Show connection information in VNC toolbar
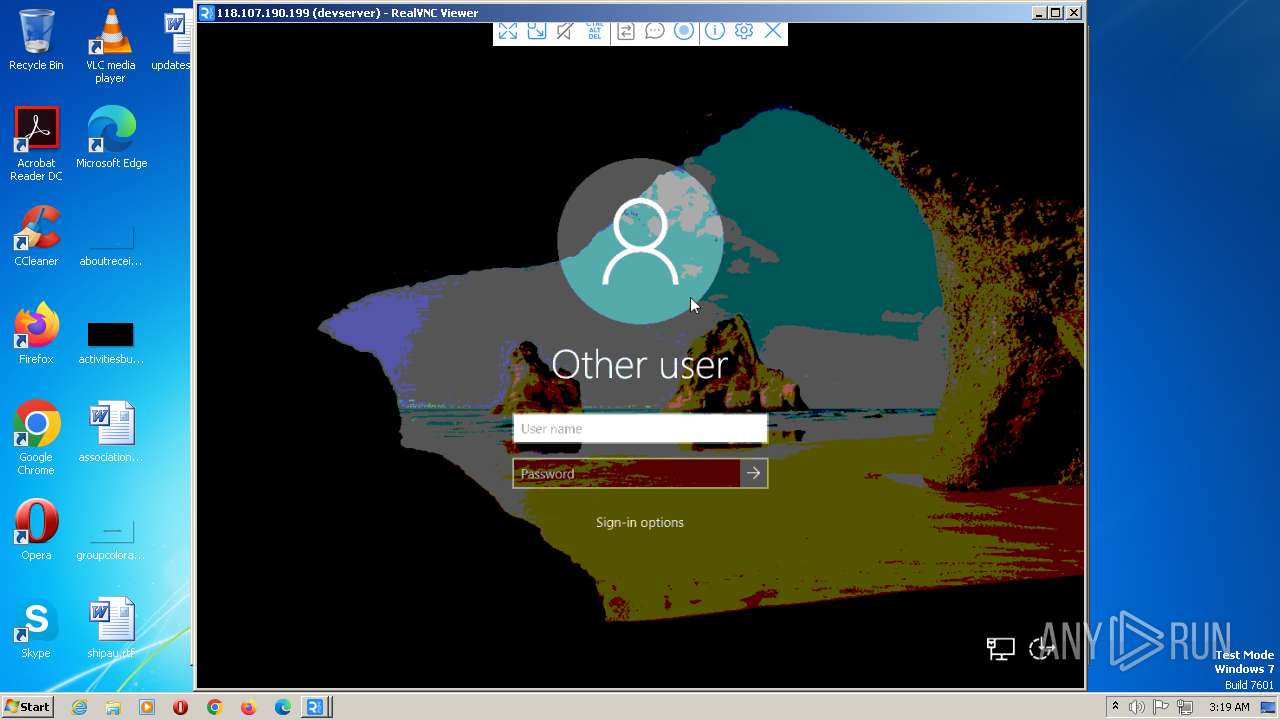1280x720 pixels. pyautogui.click(x=714, y=31)
